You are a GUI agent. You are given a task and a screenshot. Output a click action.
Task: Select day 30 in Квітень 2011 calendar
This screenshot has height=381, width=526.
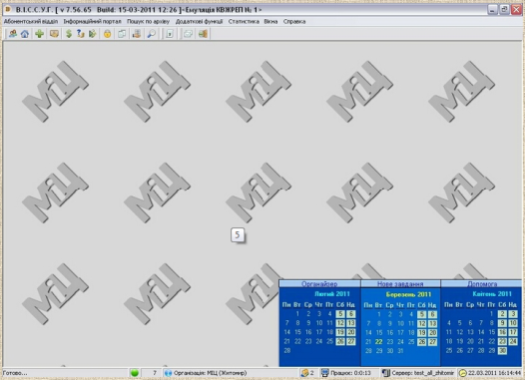(x=502, y=350)
